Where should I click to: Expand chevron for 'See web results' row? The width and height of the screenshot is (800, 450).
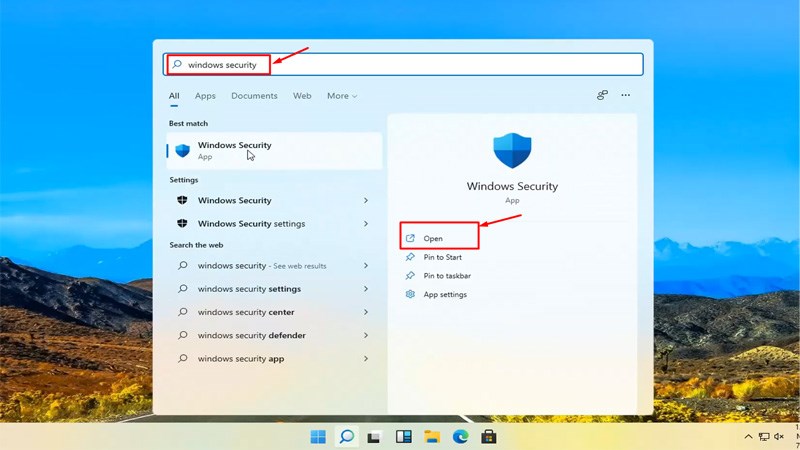(x=366, y=265)
